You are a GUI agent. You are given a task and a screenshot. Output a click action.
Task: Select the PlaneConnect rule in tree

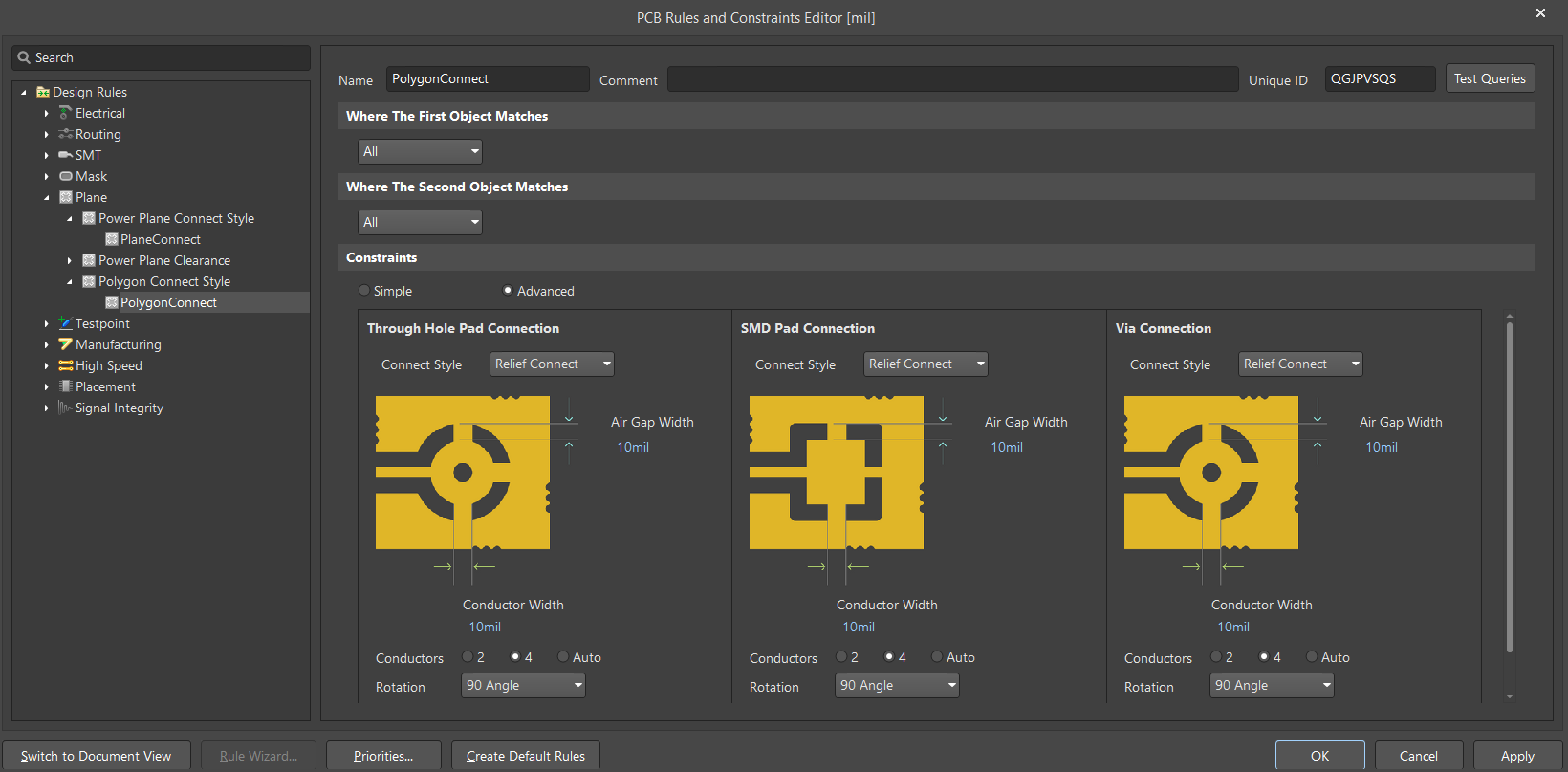pyautogui.click(x=161, y=239)
